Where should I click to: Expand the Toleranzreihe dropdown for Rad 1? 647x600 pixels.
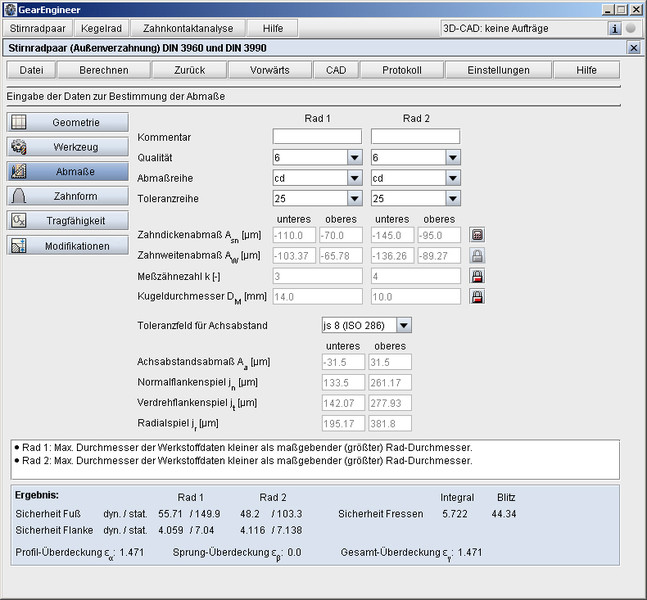(x=354, y=198)
